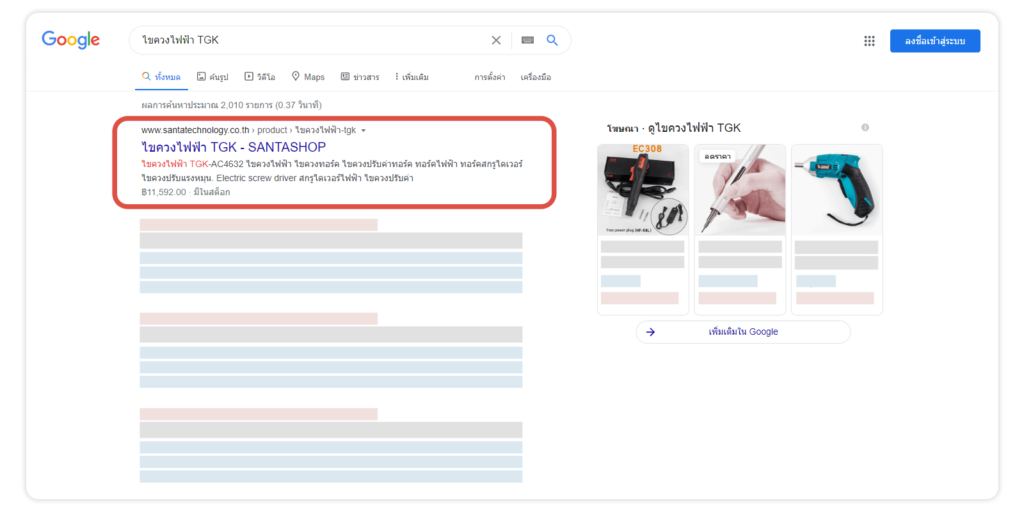Switch to the Maps tab
1024x512 pixels.
(308, 77)
